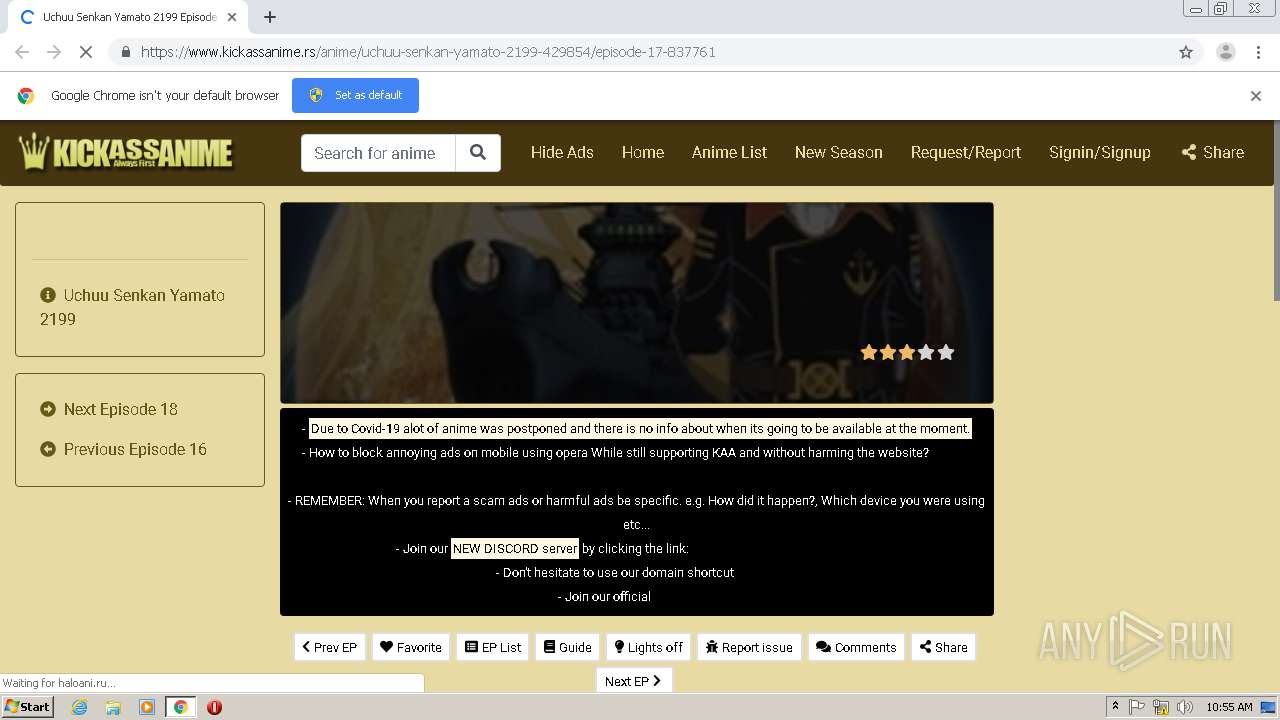View site security lock information
Screen dimensions: 1280x720
[126, 52]
